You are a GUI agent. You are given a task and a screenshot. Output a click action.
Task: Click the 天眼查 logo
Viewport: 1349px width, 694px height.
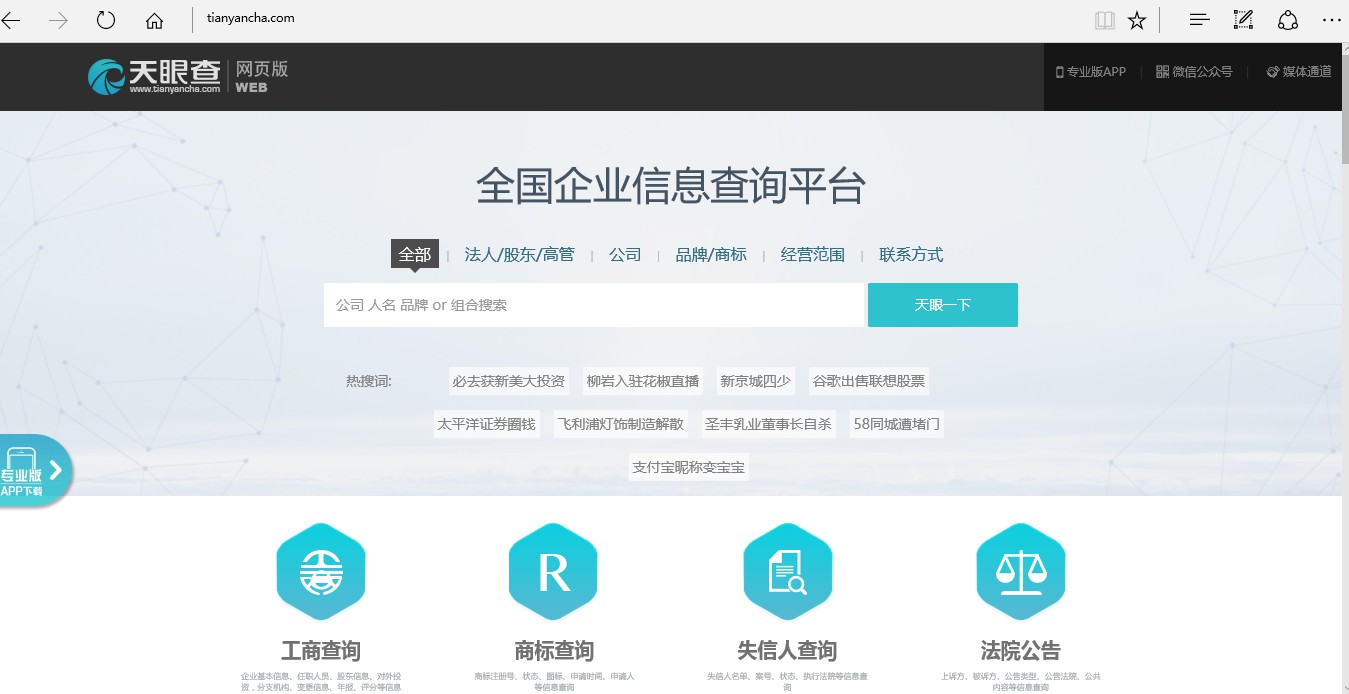[x=155, y=76]
